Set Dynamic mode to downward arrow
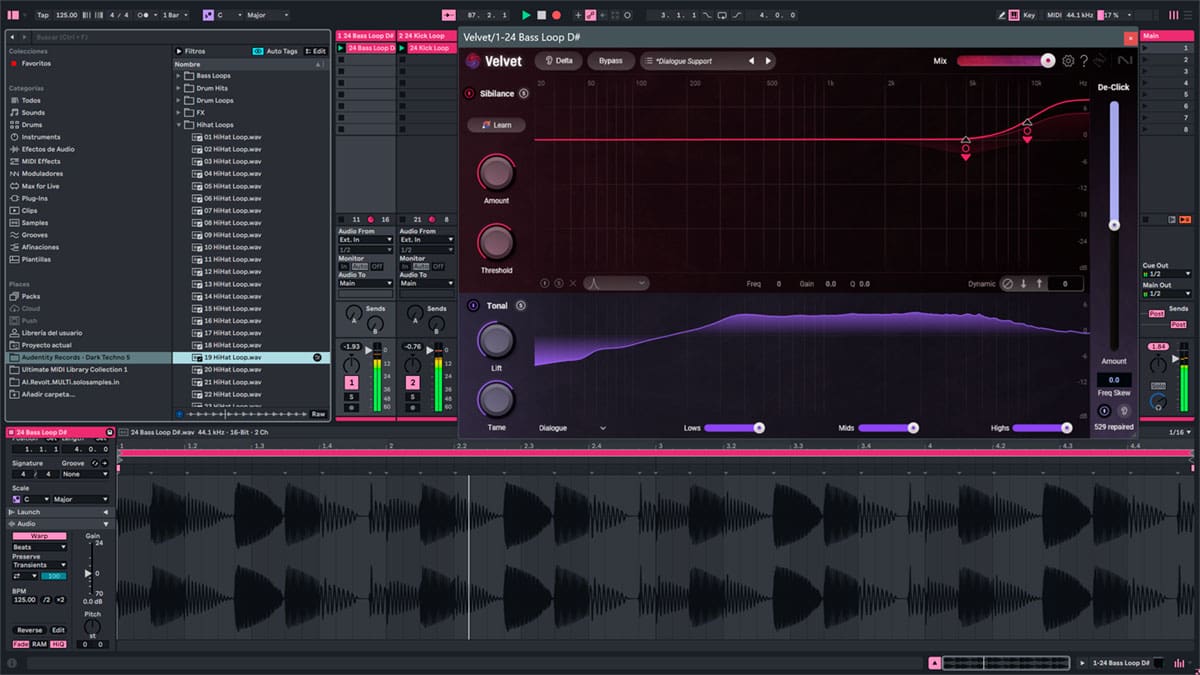 [x=1023, y=284]
